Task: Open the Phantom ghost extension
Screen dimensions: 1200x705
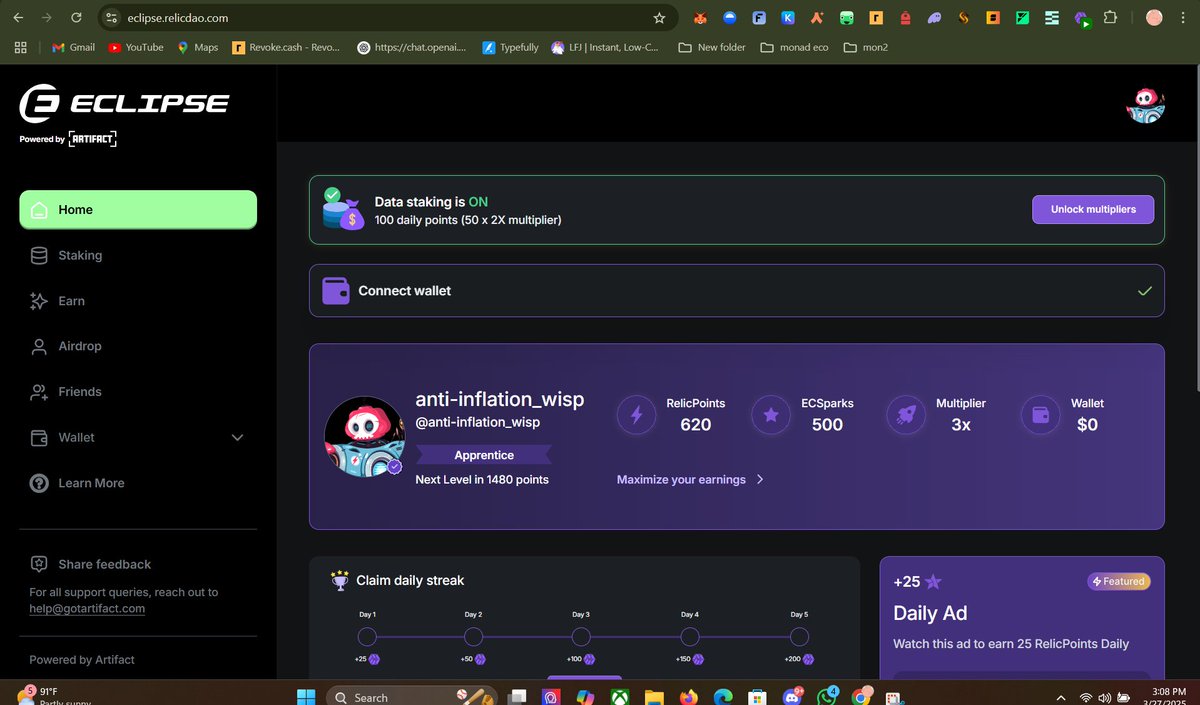Action: 935,18
